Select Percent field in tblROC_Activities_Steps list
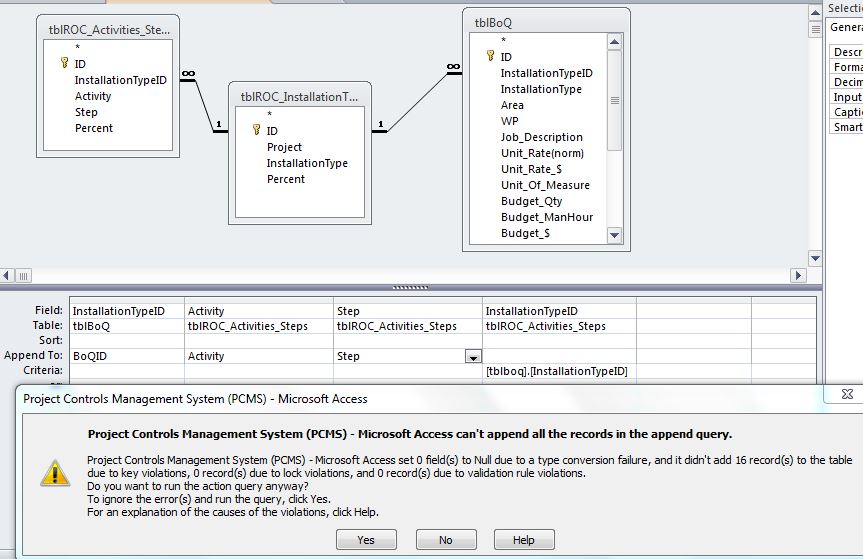 pos(94,128)
